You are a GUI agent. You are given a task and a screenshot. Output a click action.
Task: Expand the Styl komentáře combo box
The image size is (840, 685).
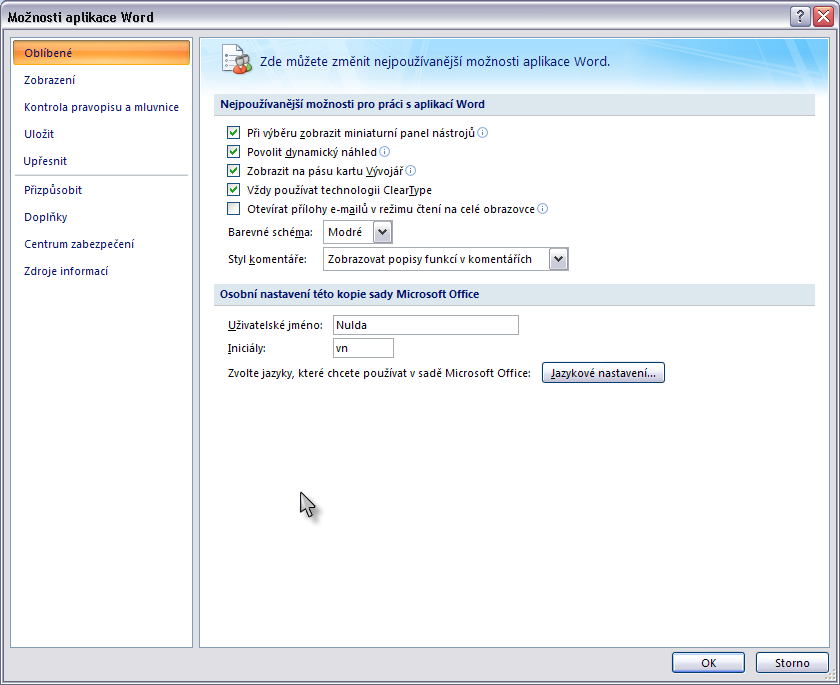[x=558, y=259]
